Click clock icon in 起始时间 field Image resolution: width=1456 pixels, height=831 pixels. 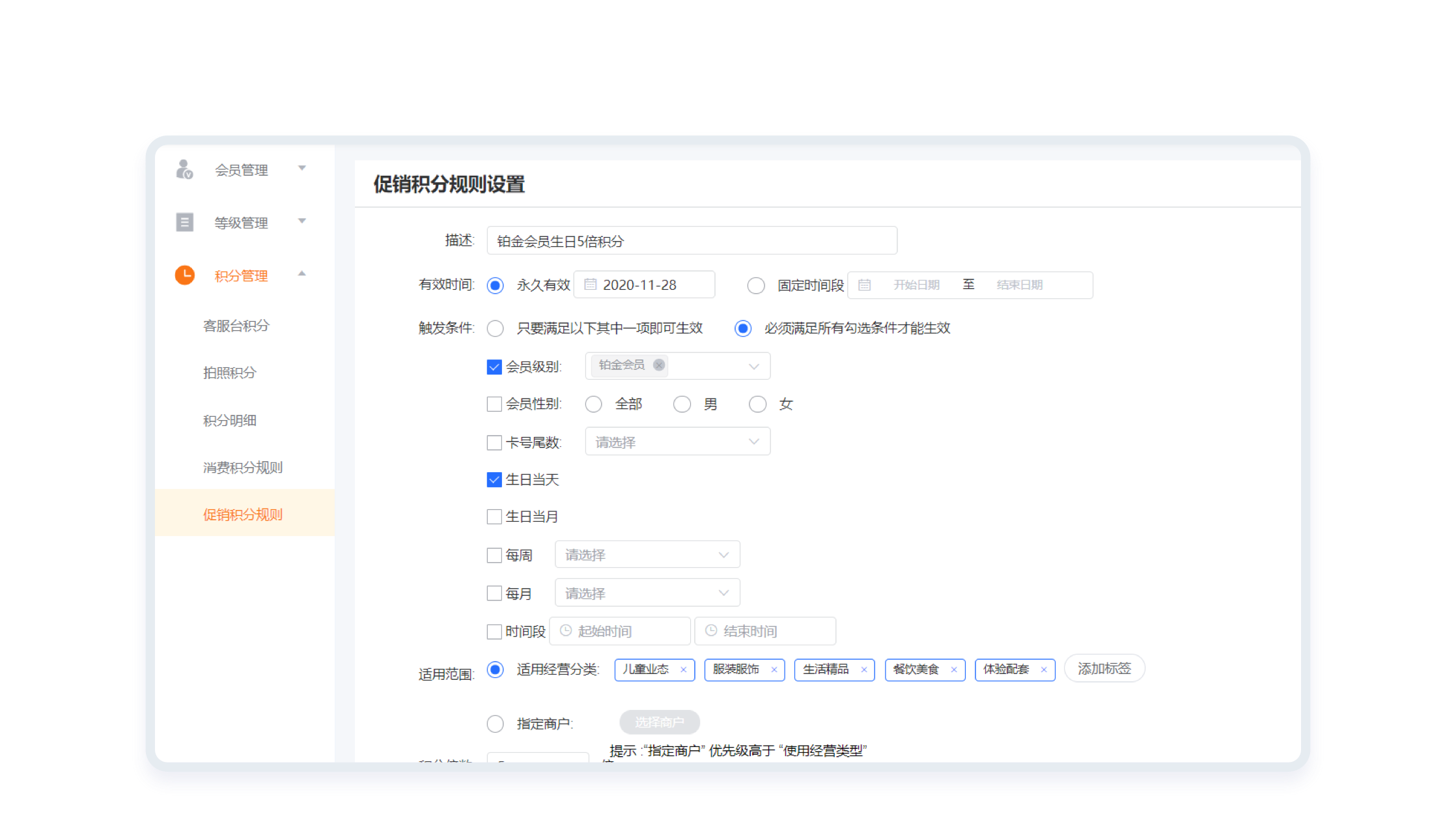[x=566, y=630]
